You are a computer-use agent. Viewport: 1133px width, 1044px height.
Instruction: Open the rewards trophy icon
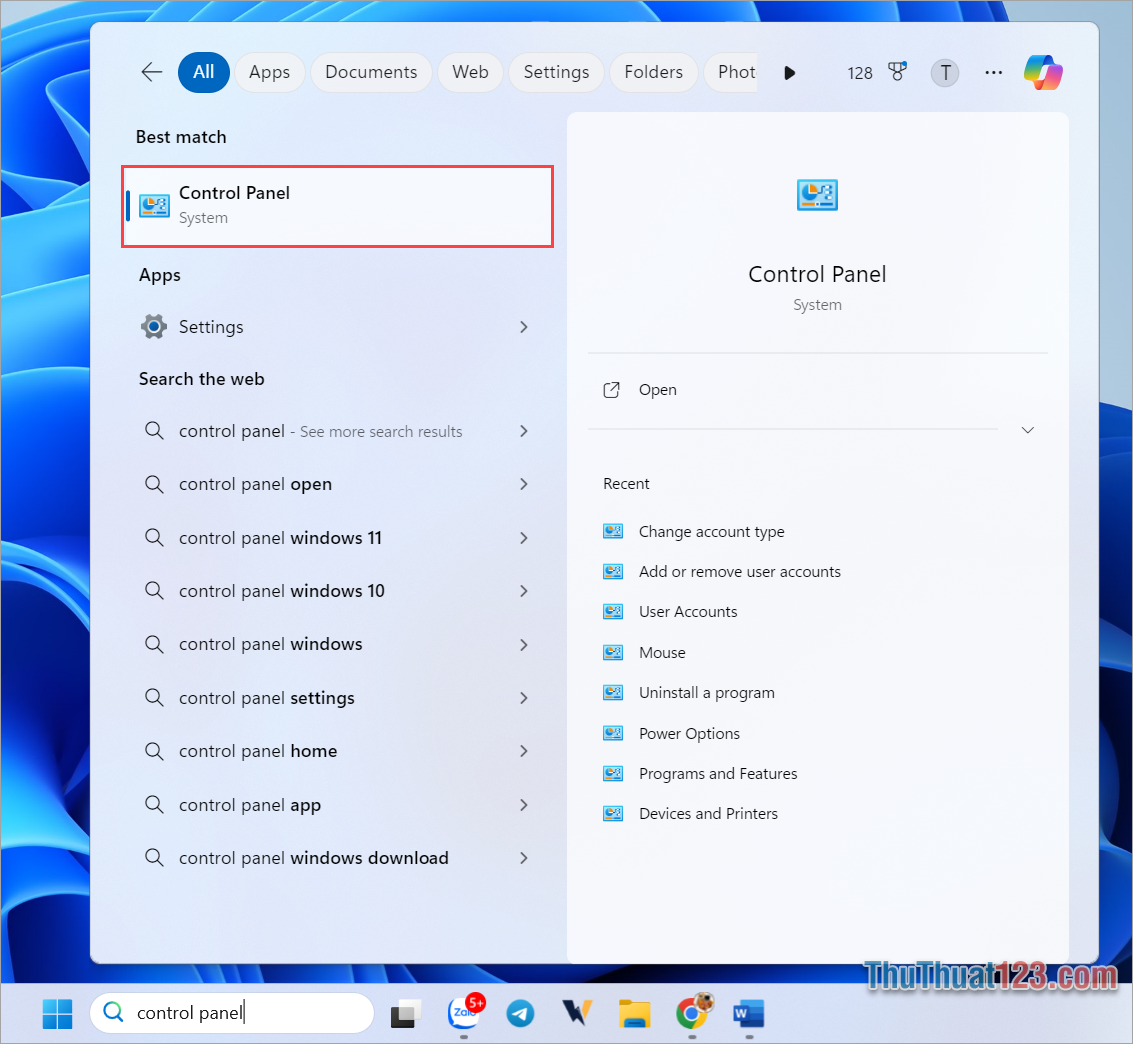897,72
